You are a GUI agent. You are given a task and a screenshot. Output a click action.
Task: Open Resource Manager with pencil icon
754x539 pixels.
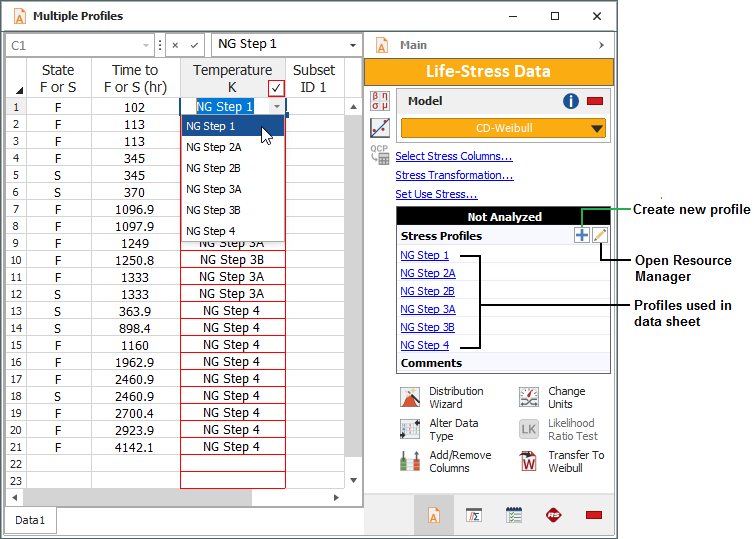[600, 235]
